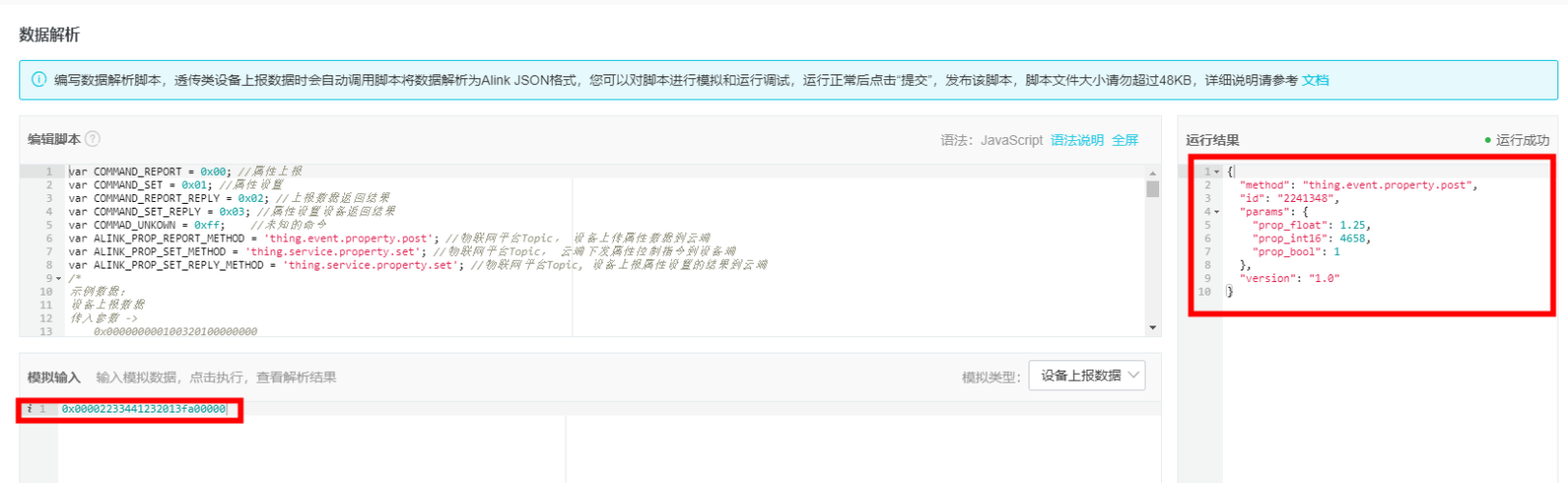Screen dimensions: 1568x483
Task: Click code line defining ALINK_PROP_REPORT_METHOD
Action: coord(389,239)
